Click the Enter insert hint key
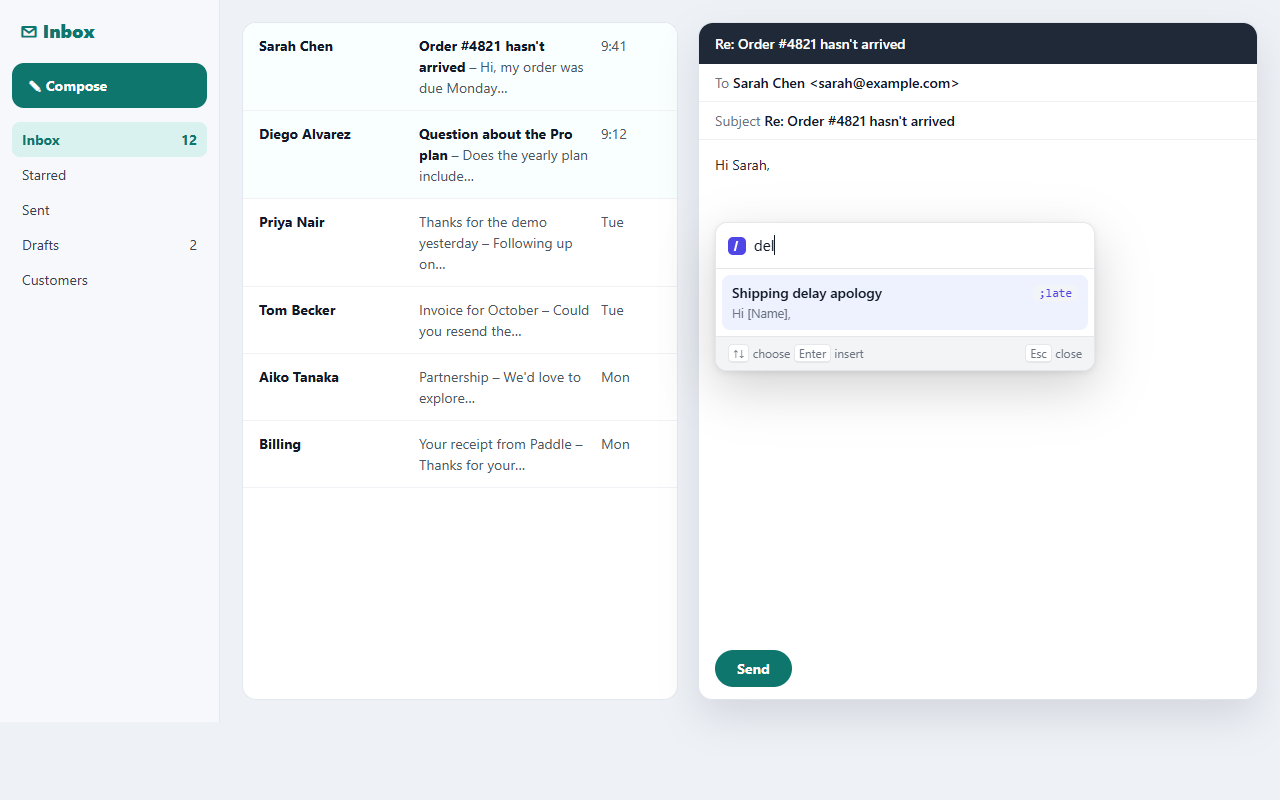 tap(812, 354)
